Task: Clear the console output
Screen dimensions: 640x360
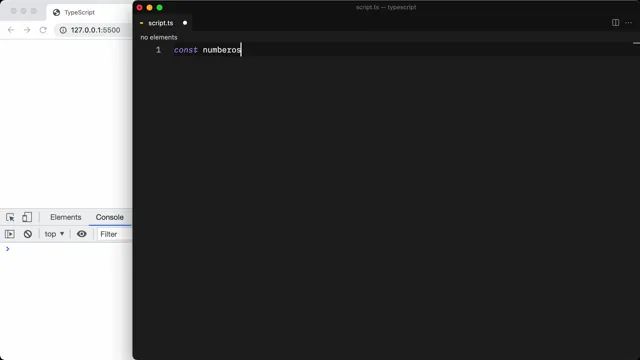Action: pos(28,234)
